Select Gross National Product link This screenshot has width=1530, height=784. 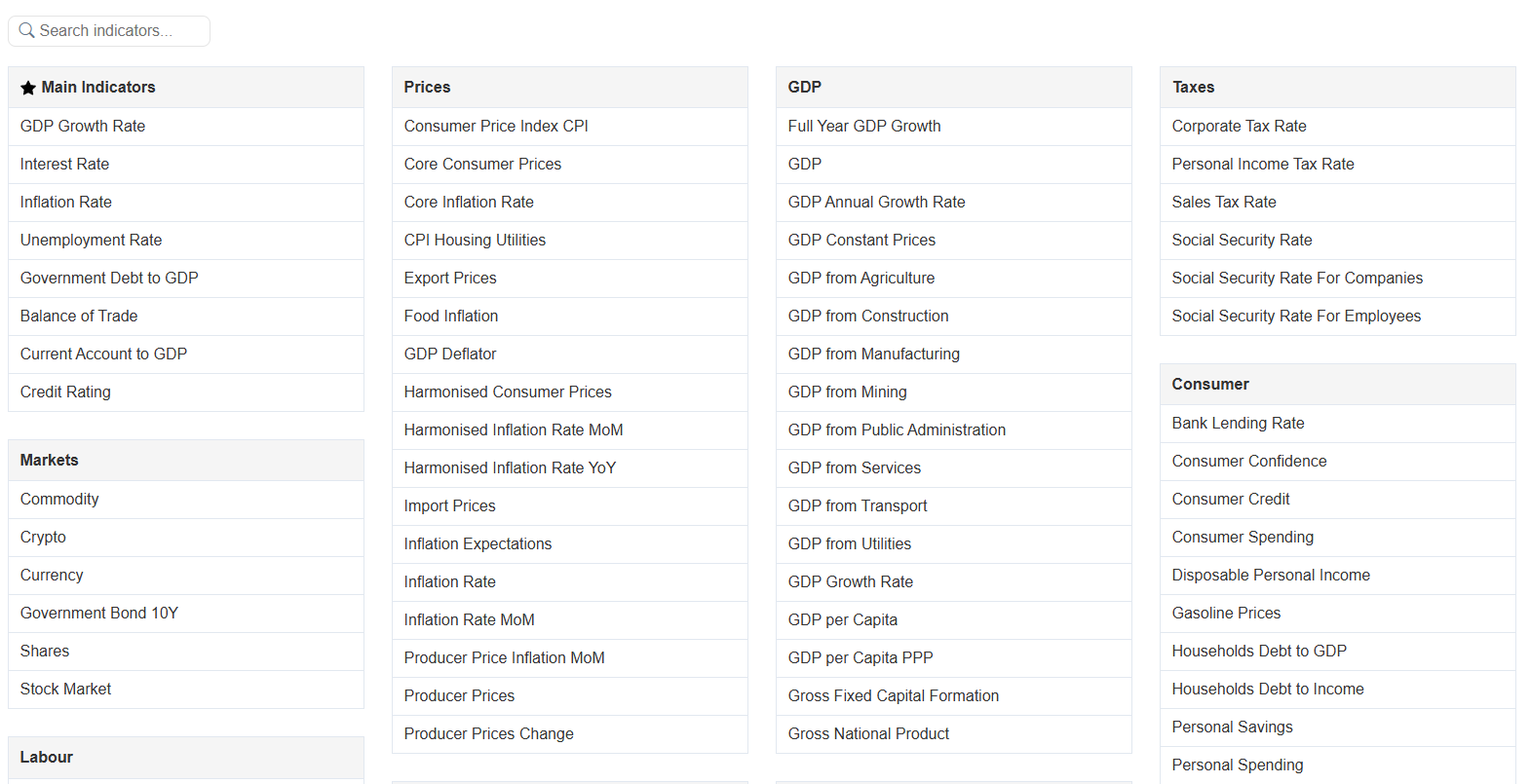tap(868, 733)
